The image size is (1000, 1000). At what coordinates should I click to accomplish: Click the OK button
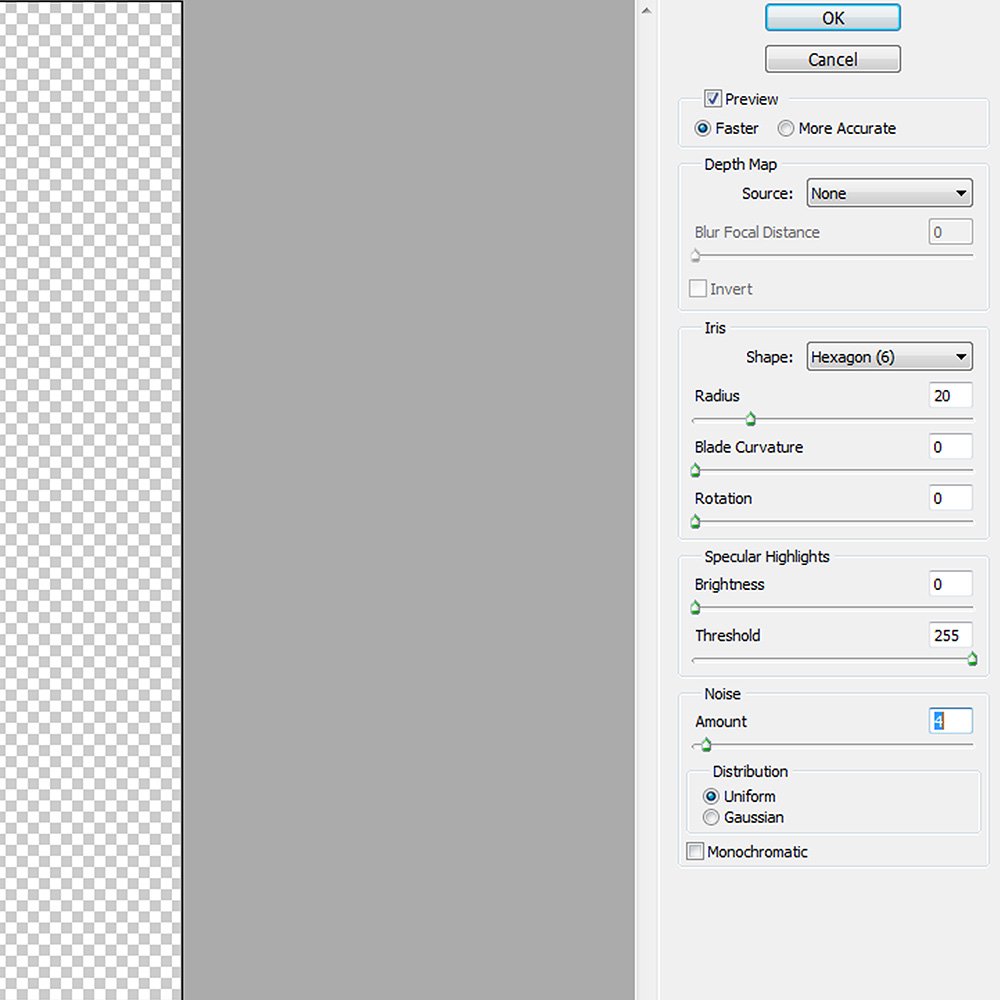(832, 18)
